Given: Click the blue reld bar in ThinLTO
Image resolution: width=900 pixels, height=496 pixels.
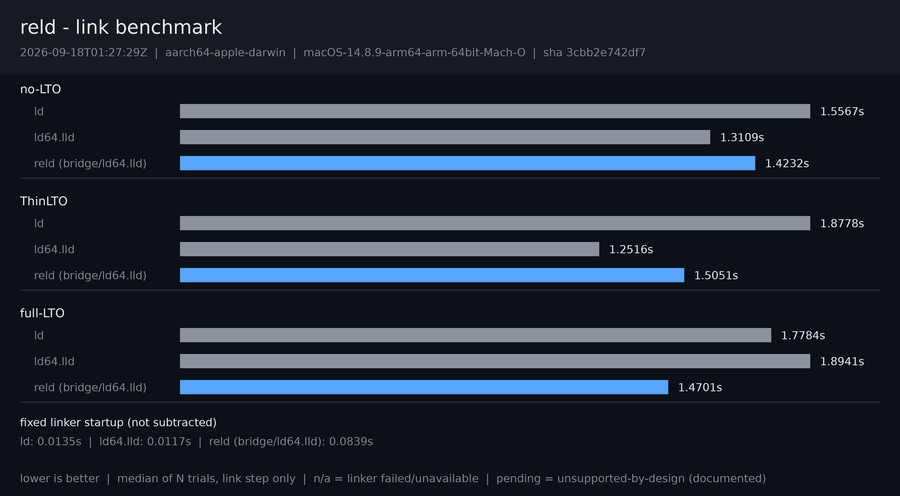Looking at the screenshot, I should (x=432, y=275).
